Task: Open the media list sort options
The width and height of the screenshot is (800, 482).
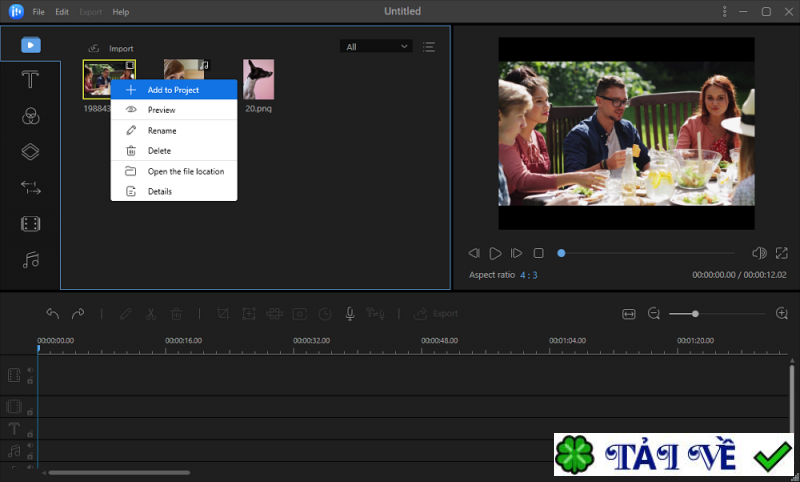Action: (428, 47)
